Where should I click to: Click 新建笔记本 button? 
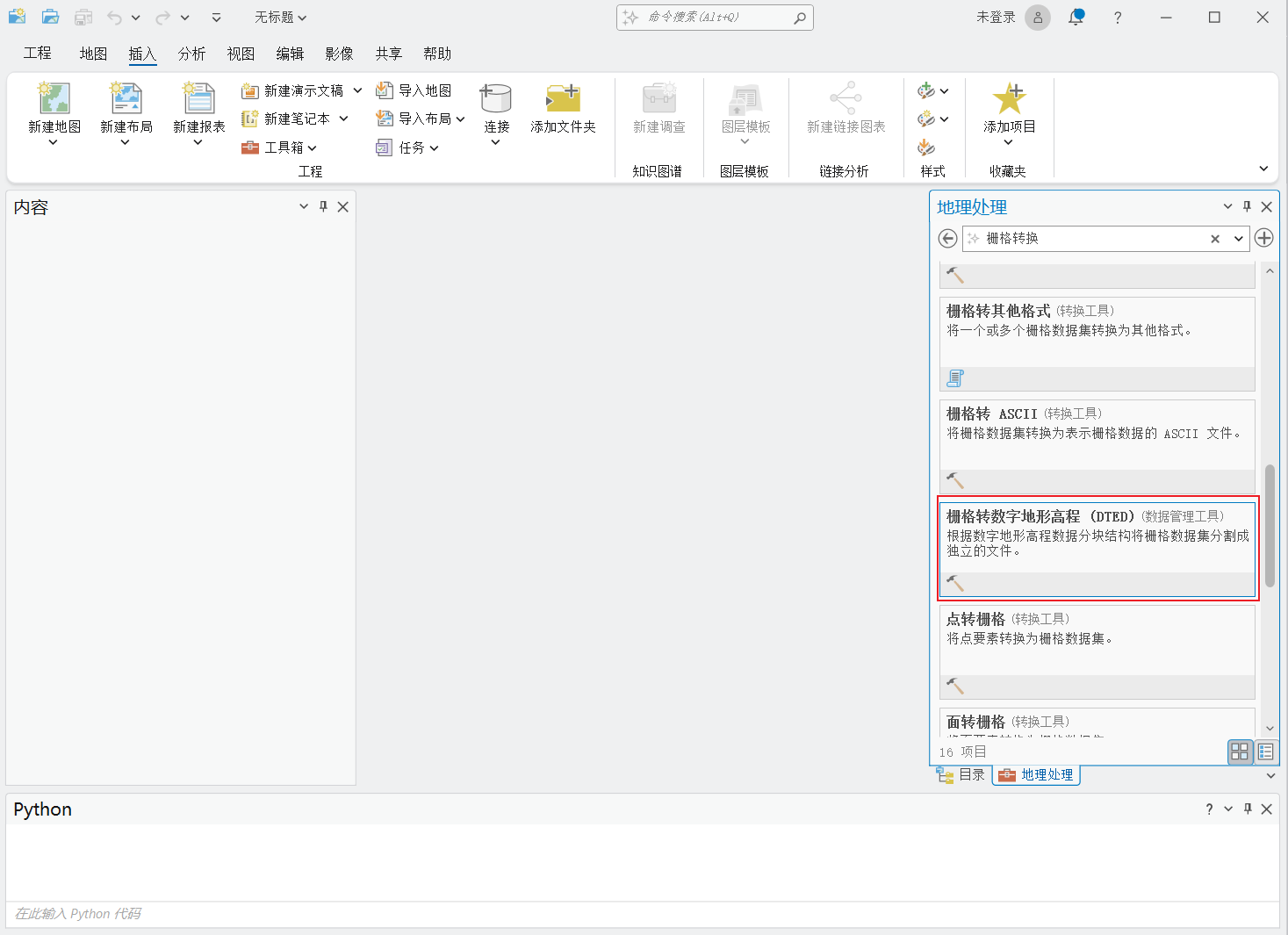(x=295, y=119)
